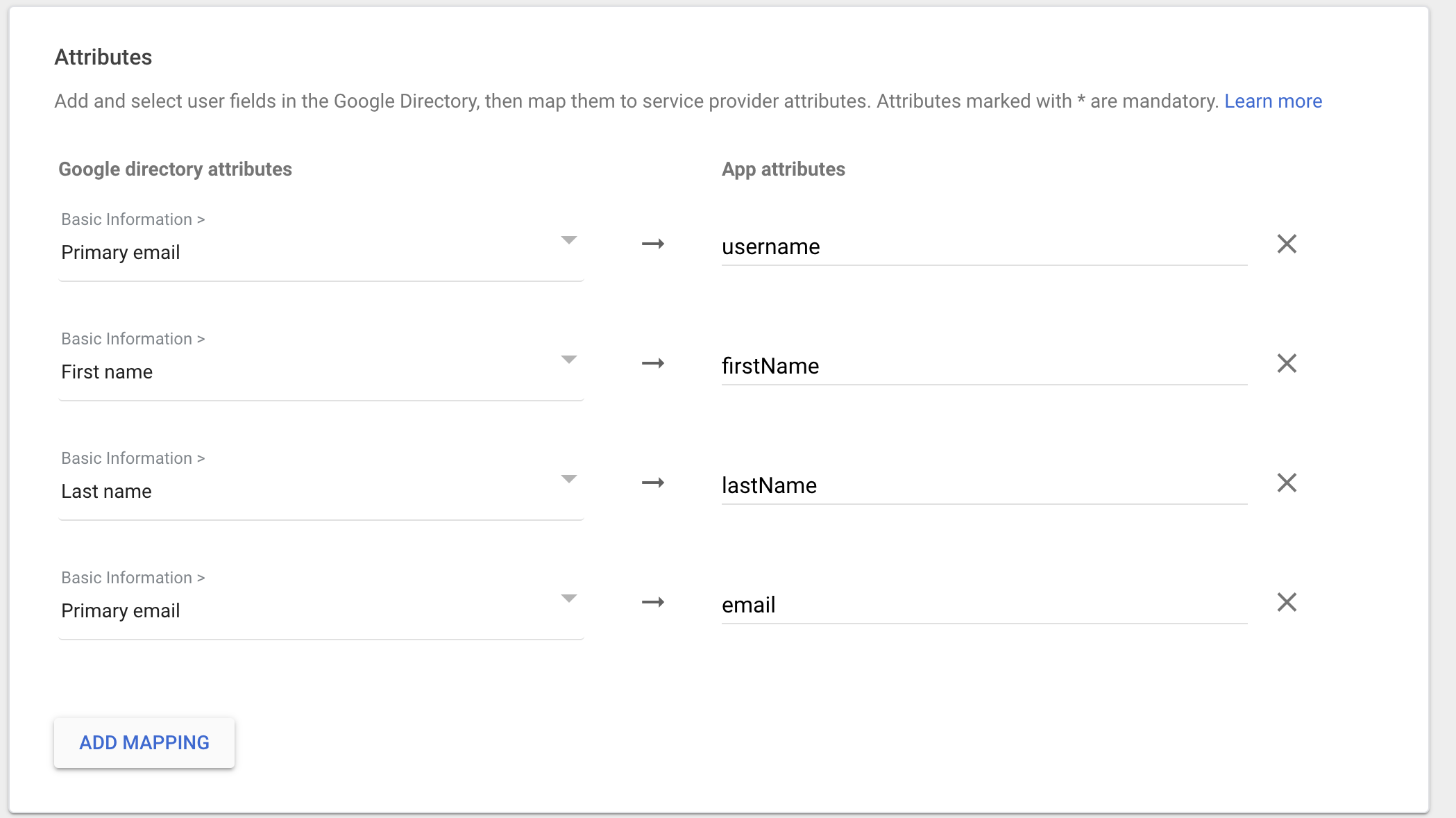Viewport: 1456px width, 818px height.
Task: Remove the username attribute mapping
Action: [1287, 244]
